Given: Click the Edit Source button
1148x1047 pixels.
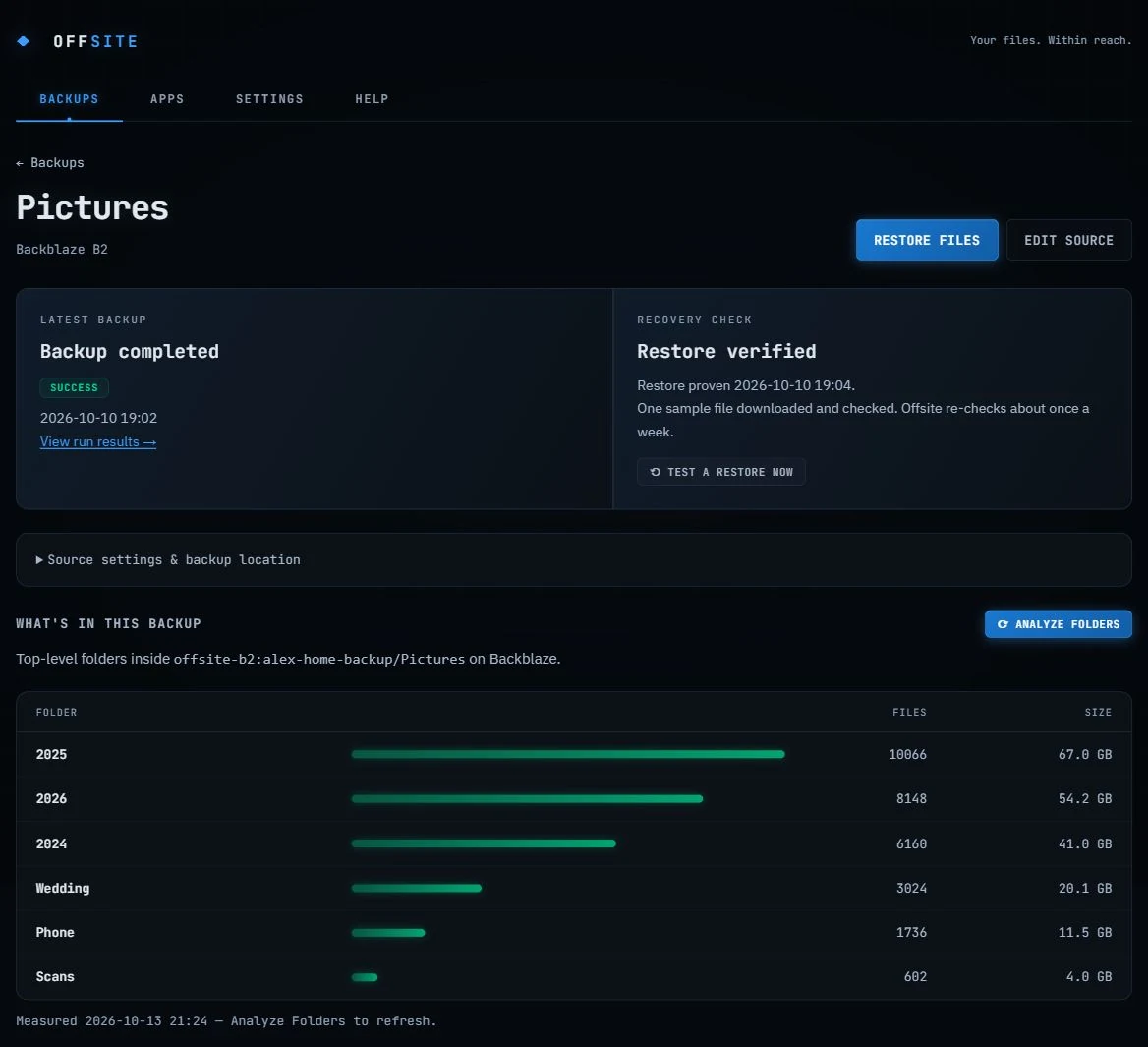Looking at the screenshot, I should pos(1068,240).
